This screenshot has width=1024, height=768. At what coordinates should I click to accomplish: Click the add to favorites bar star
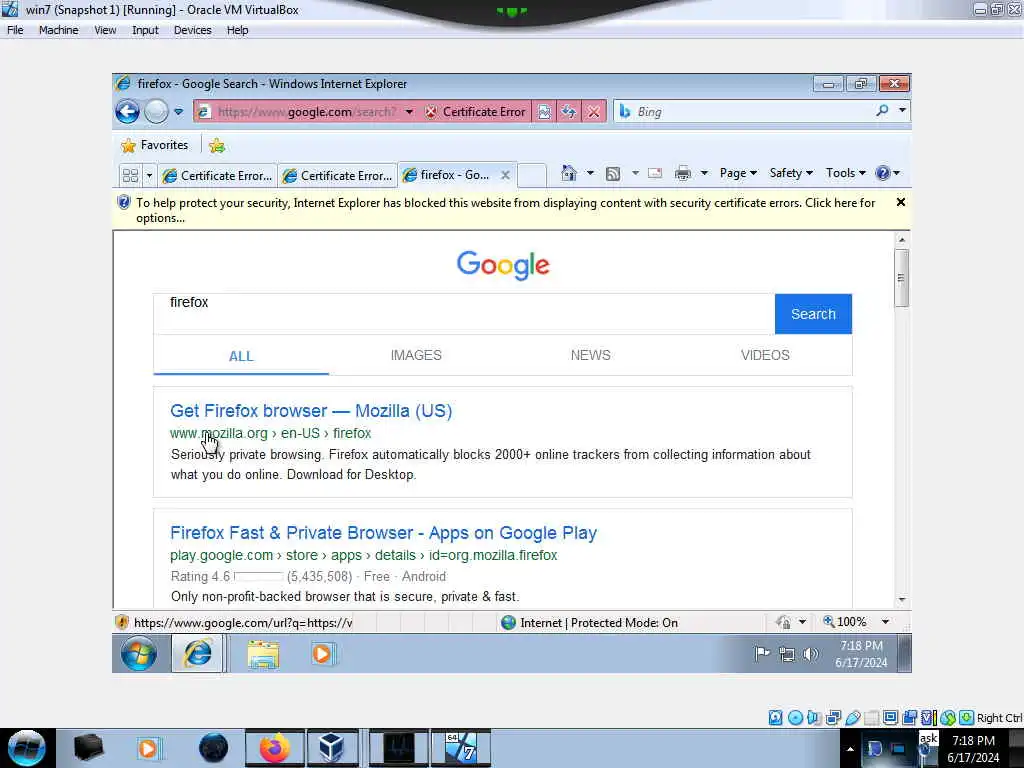tap(217, 146)
